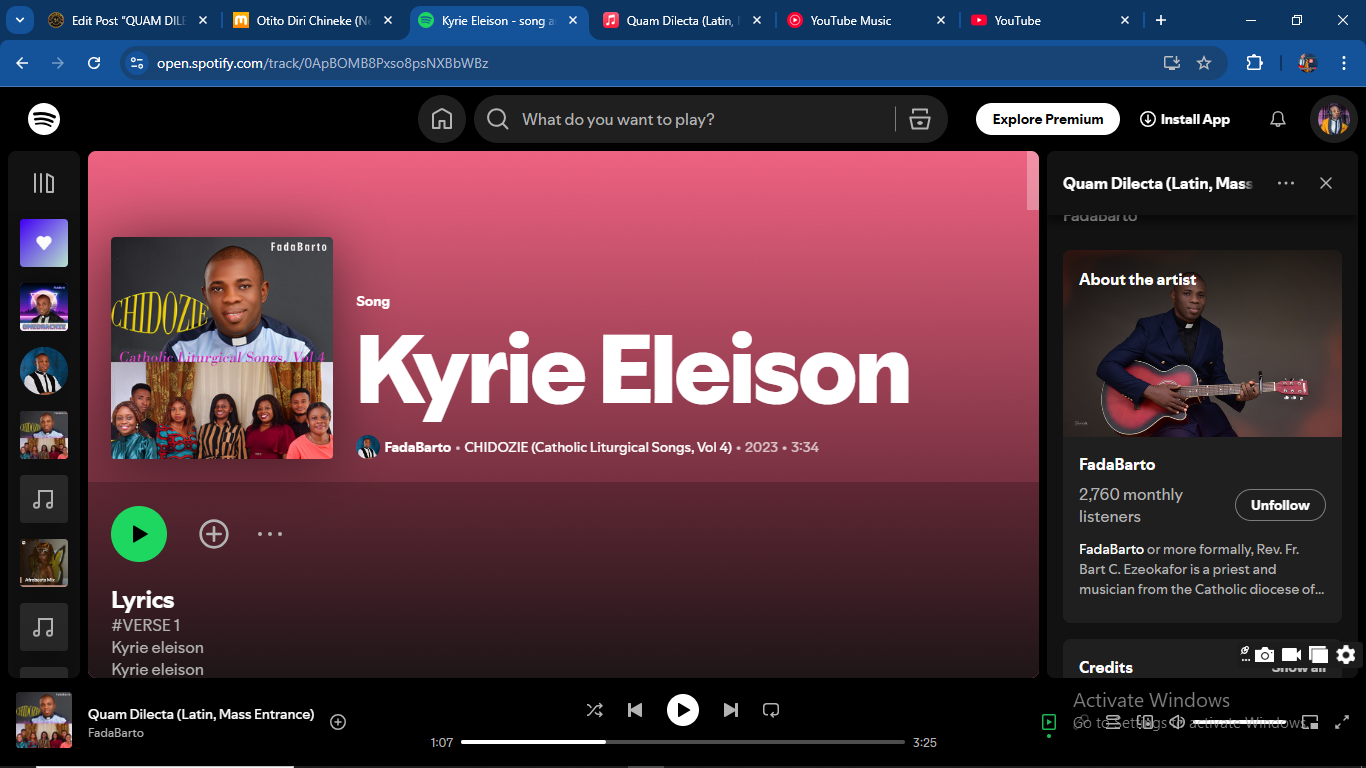Open FadaBarto artist link under song title
Screen dimensions: 1366x768
(x=417, y=447)
